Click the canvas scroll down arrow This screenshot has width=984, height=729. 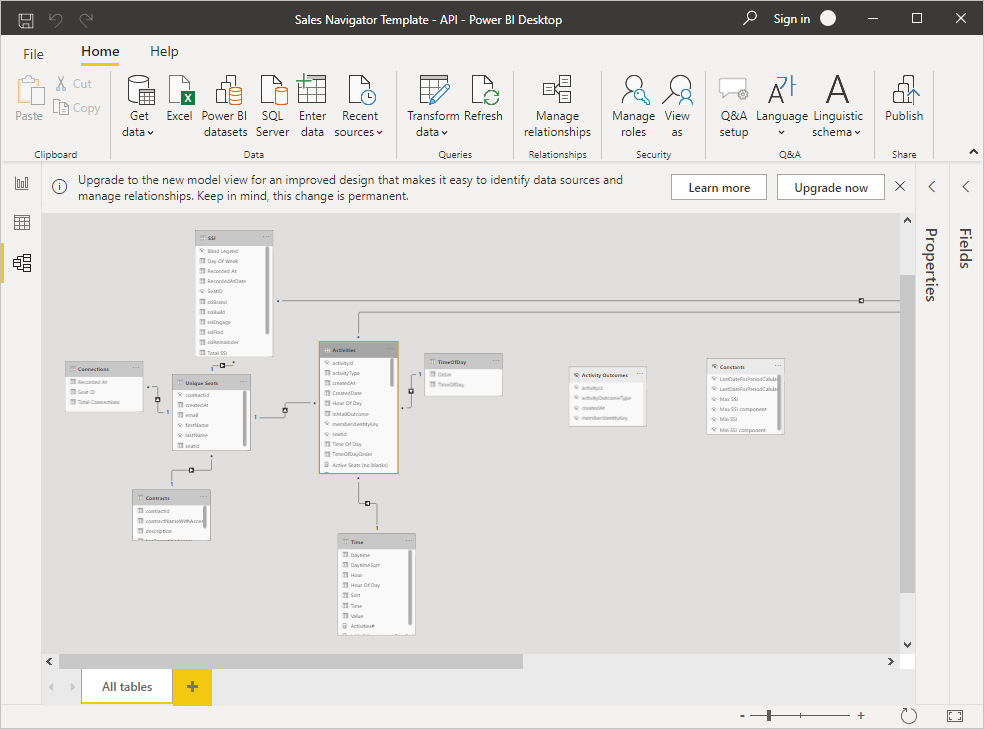point(907,645)
